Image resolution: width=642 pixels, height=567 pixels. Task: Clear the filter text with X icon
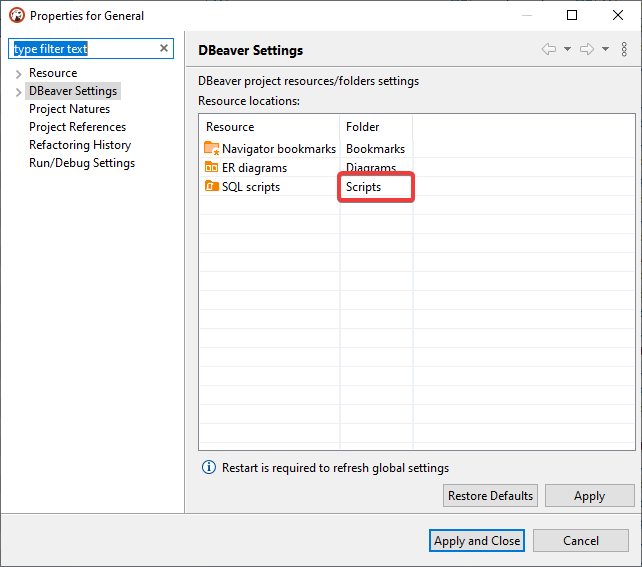164,48
